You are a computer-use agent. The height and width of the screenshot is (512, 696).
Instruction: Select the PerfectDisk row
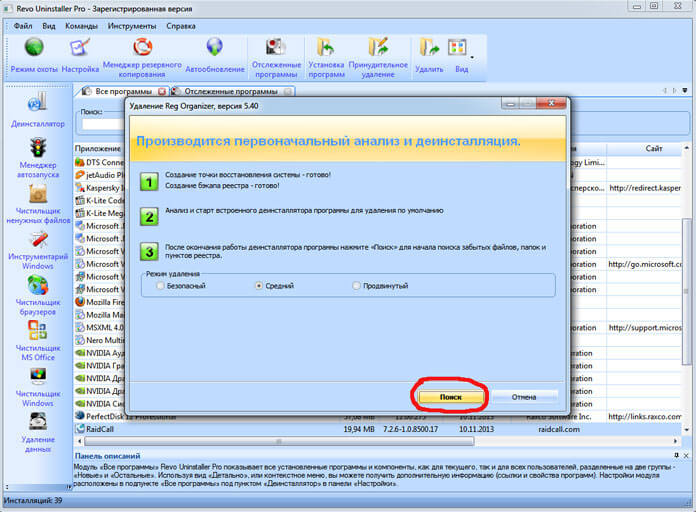377,417
